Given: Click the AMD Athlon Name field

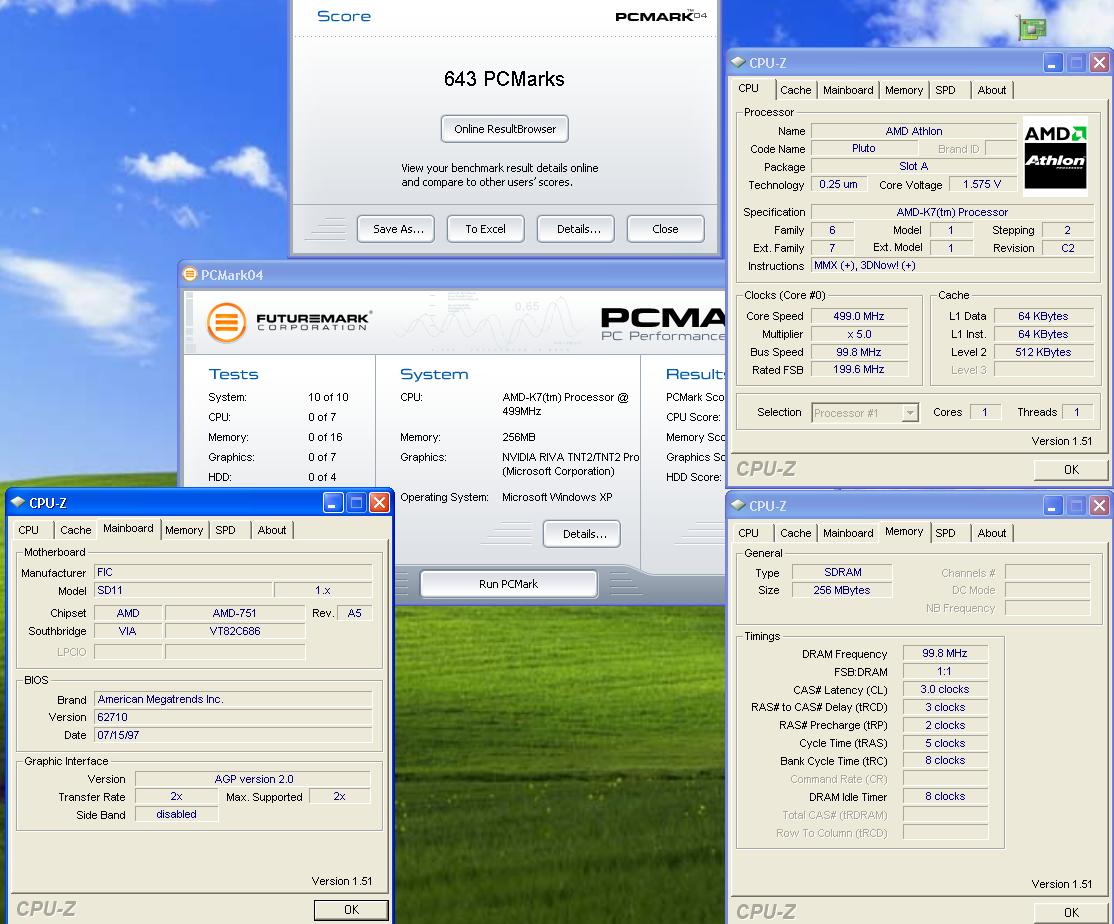Looking at the screenshot, I should coord(914,131).
